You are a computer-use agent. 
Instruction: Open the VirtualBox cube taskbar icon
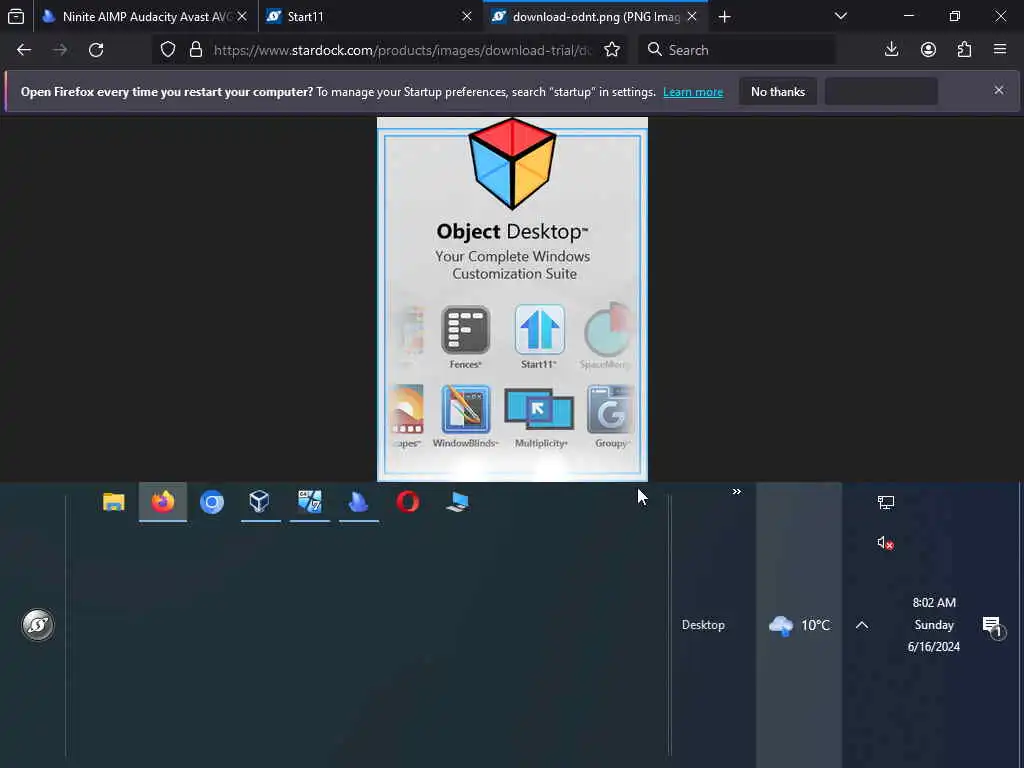(x=260, y=502)
